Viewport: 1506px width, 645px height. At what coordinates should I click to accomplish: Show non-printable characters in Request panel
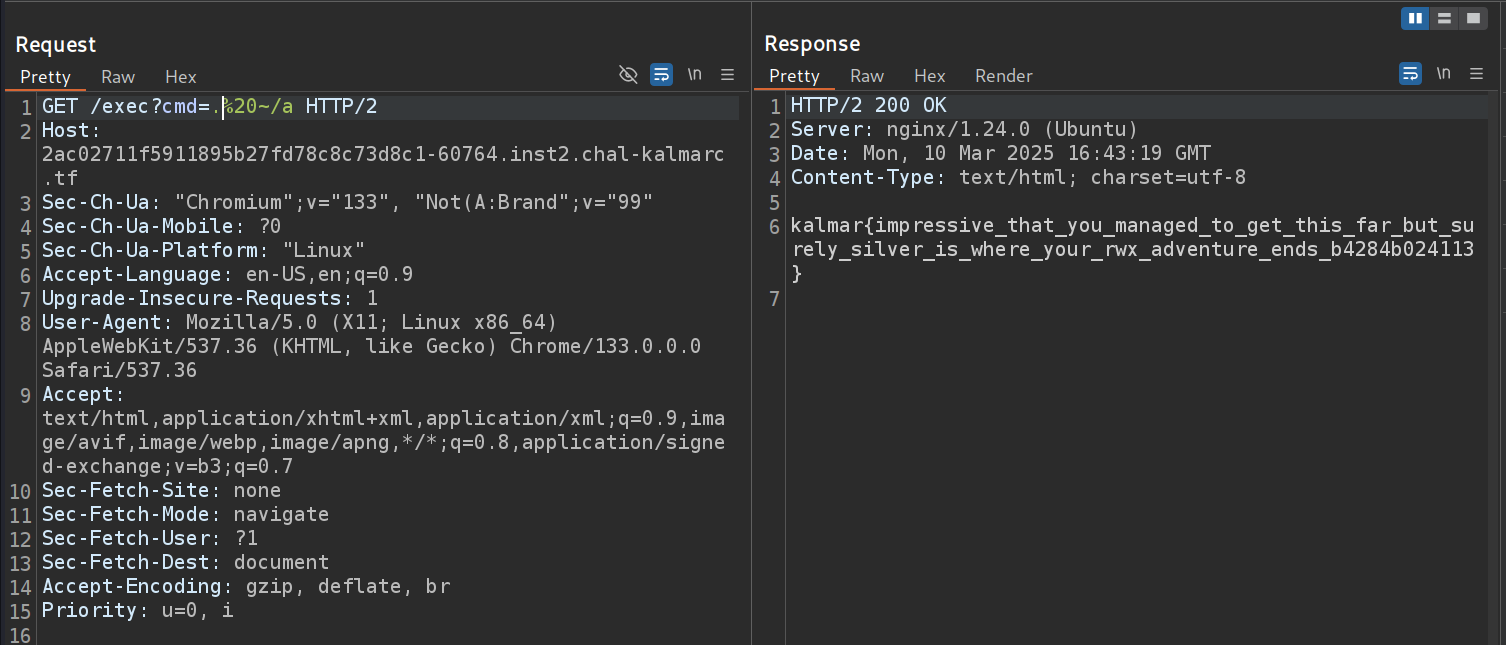pyautogui.click(x=694, y=74)
